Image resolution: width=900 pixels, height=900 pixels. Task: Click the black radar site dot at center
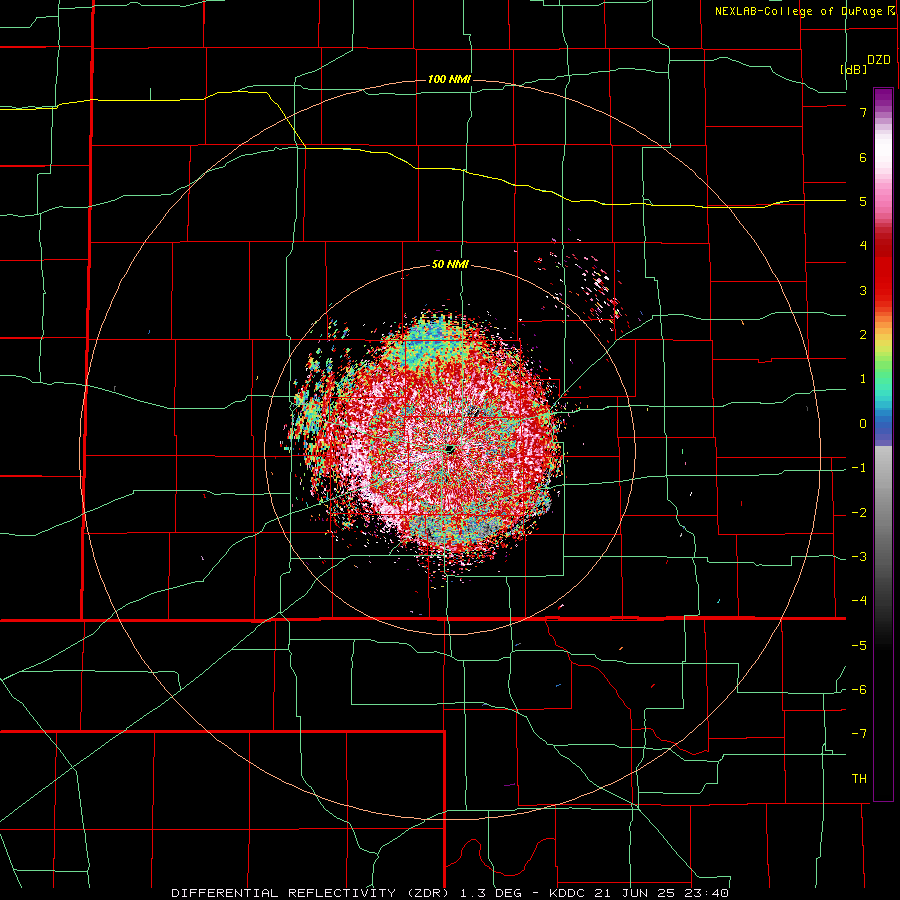pos(449,448)
